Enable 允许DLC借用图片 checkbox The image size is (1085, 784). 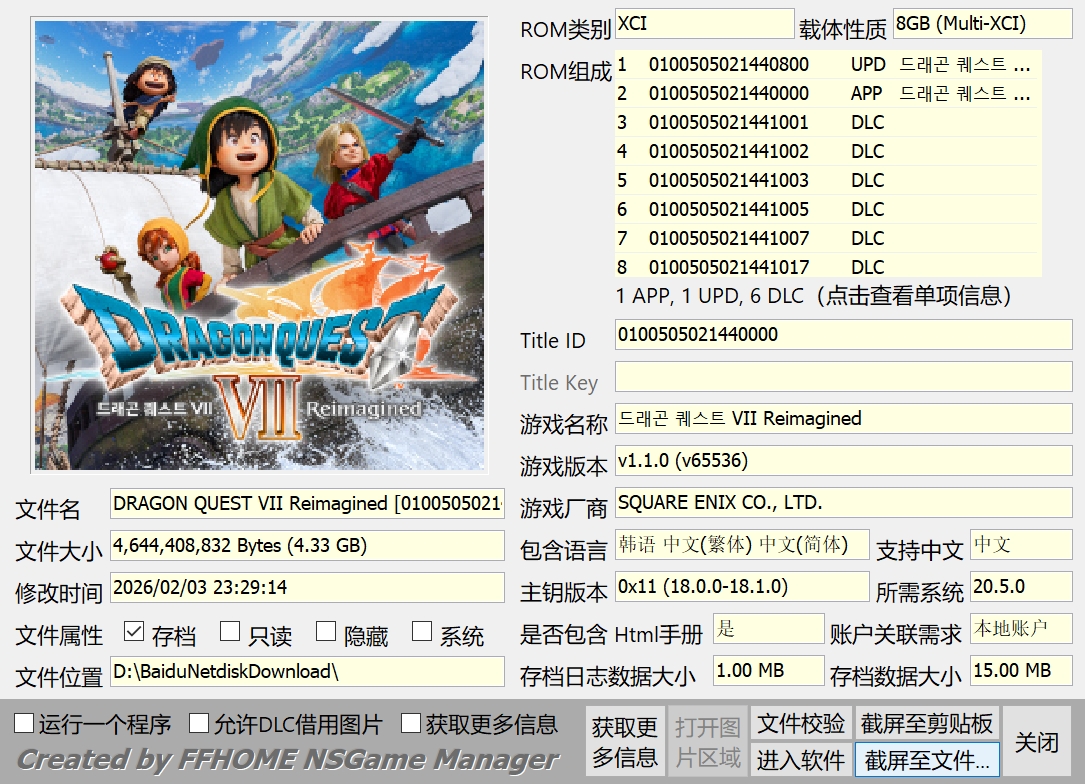[x=200, y=723]
